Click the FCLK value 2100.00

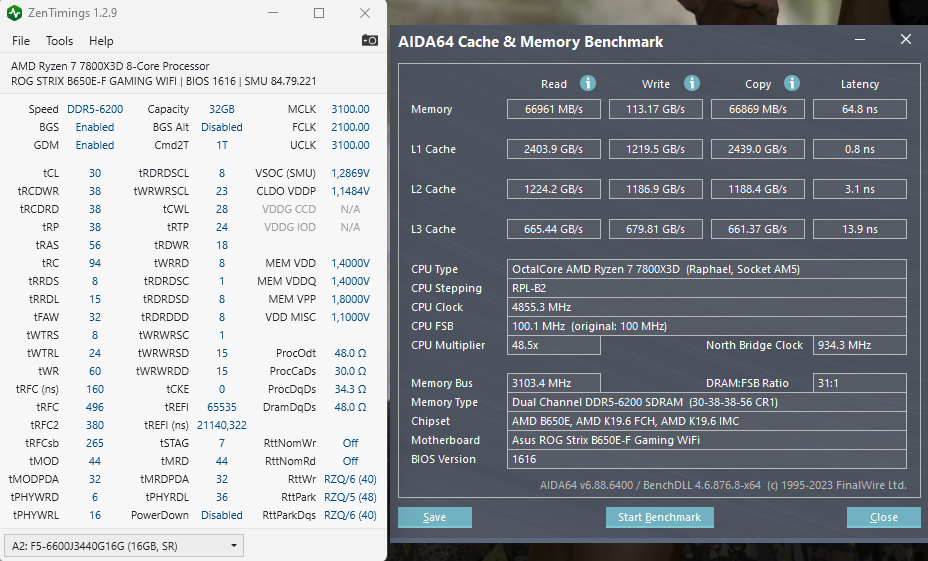pyautogui.click(x=350, y=127)
